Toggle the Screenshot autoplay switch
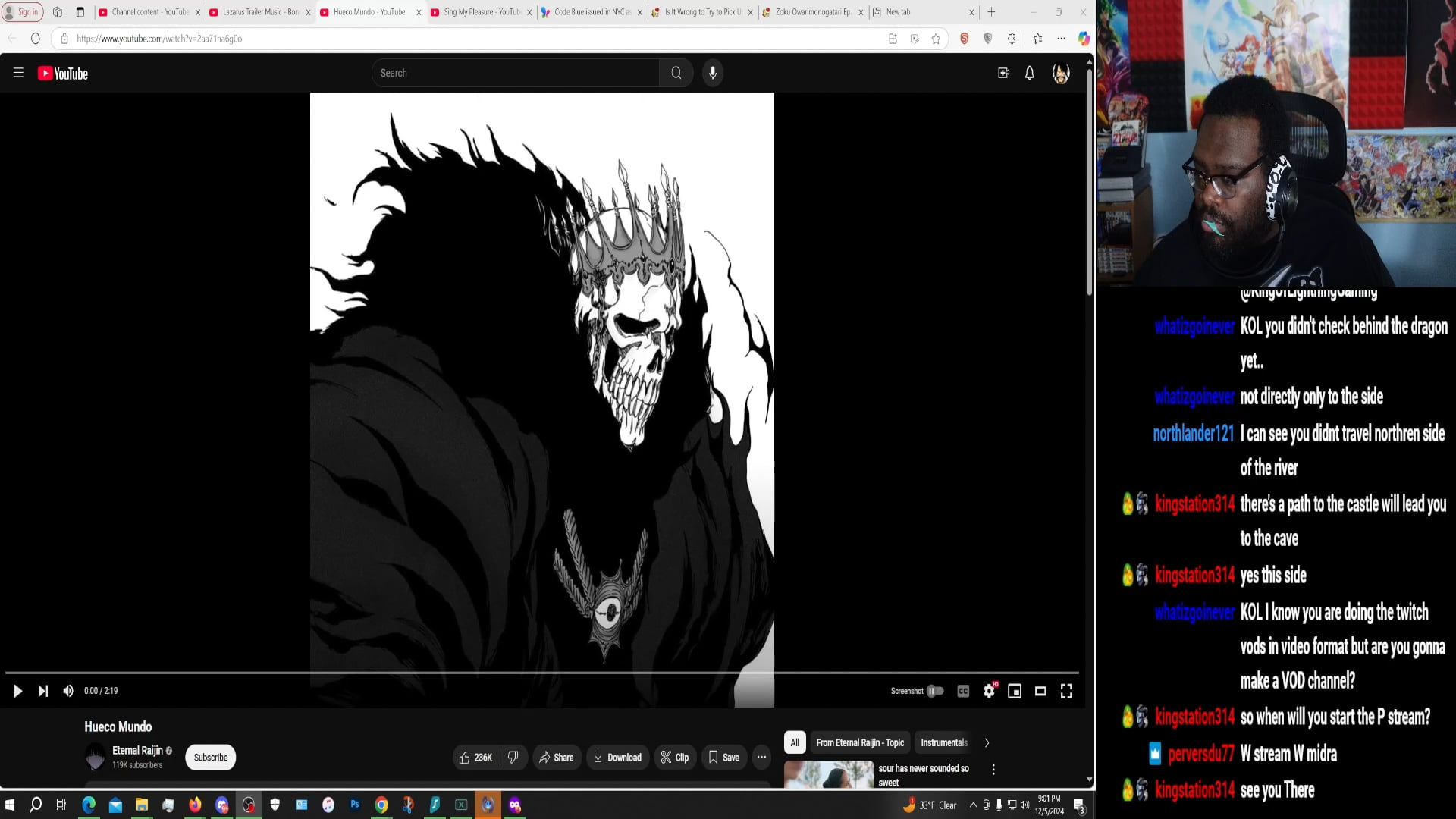The image size is (1456, 819). click(x=935, y=691)
